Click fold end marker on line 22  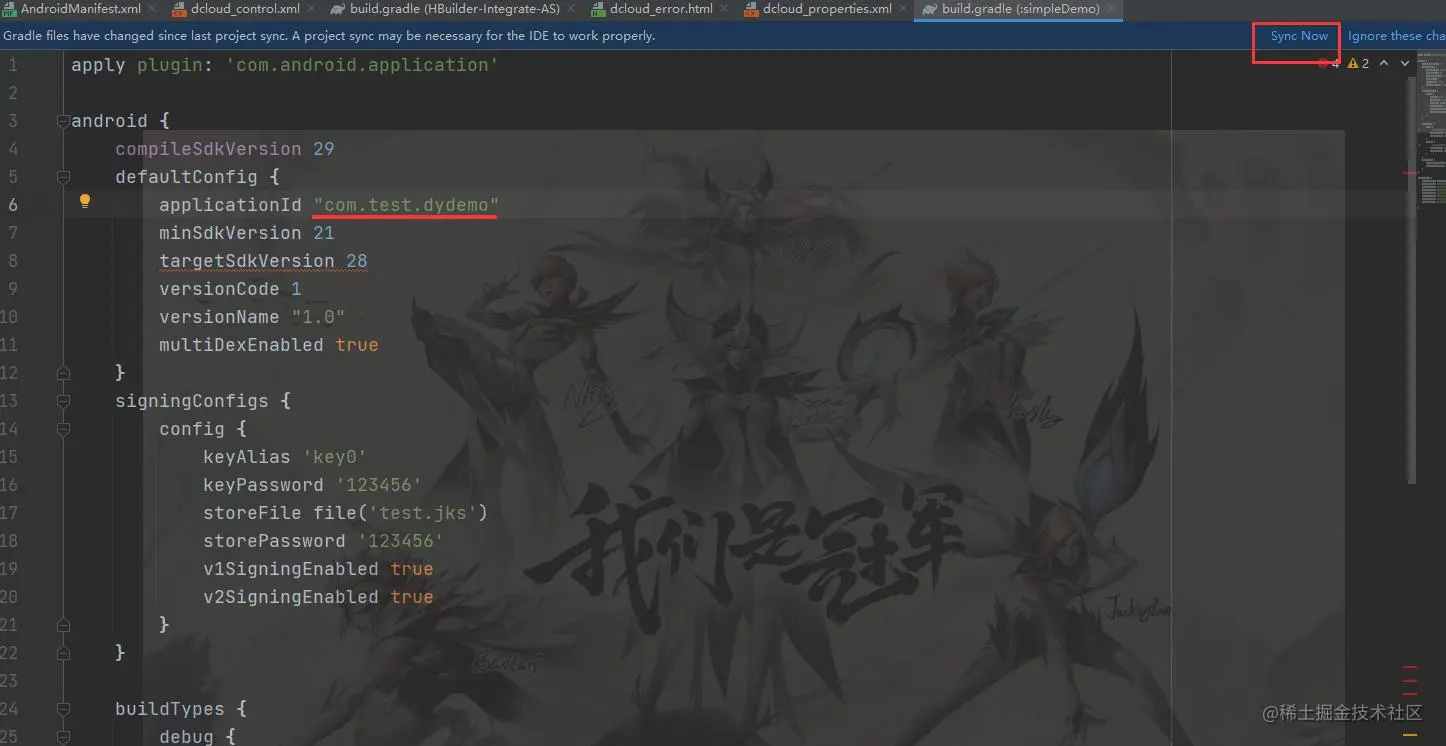pyautogui.click(x=64, y=653)
